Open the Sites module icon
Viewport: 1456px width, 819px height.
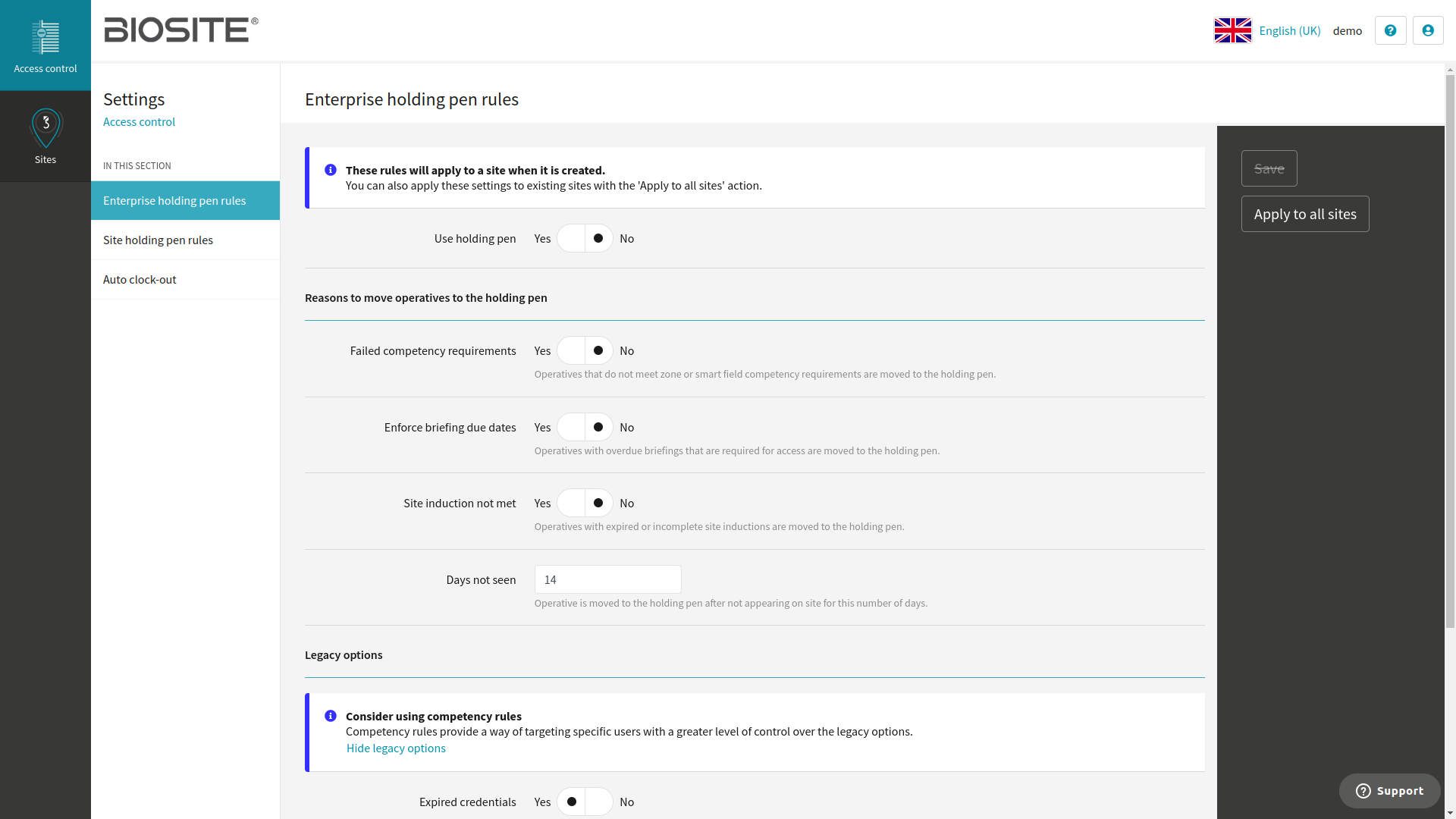[45, 136]
